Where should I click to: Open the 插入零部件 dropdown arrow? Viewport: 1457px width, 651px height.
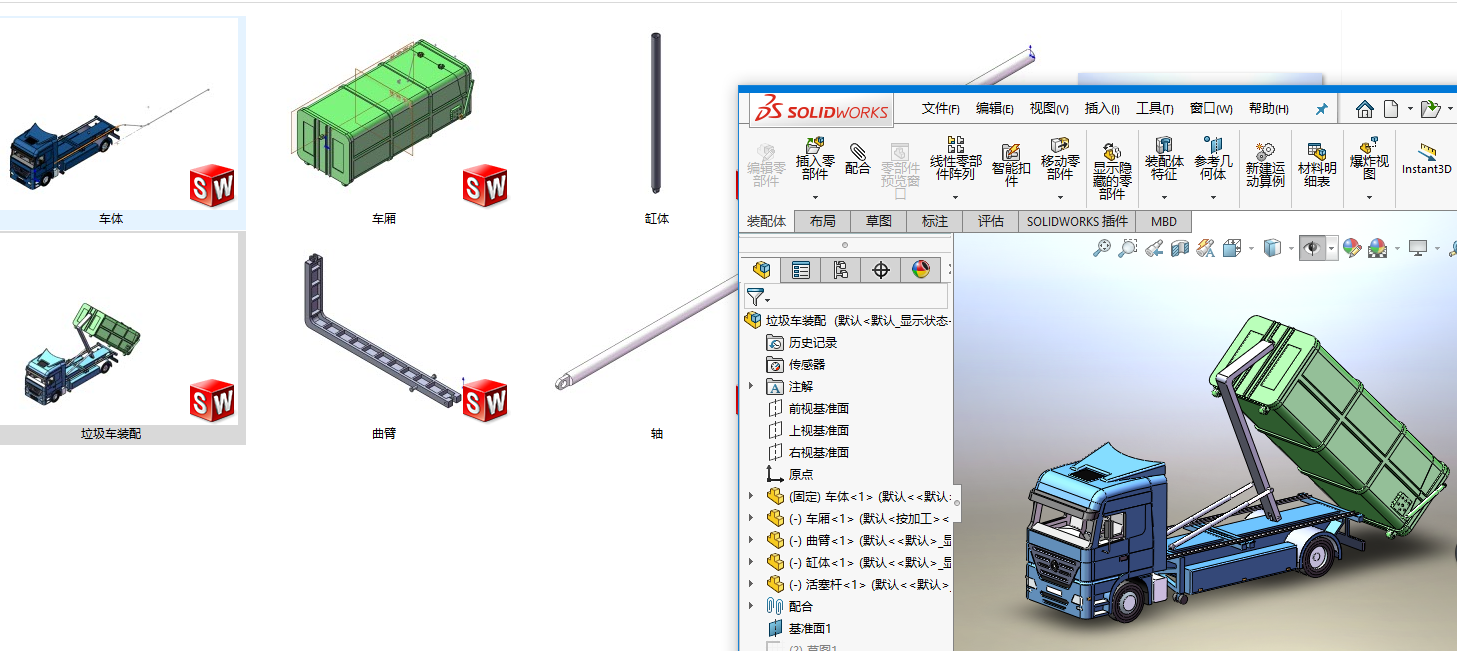(815, 197)
